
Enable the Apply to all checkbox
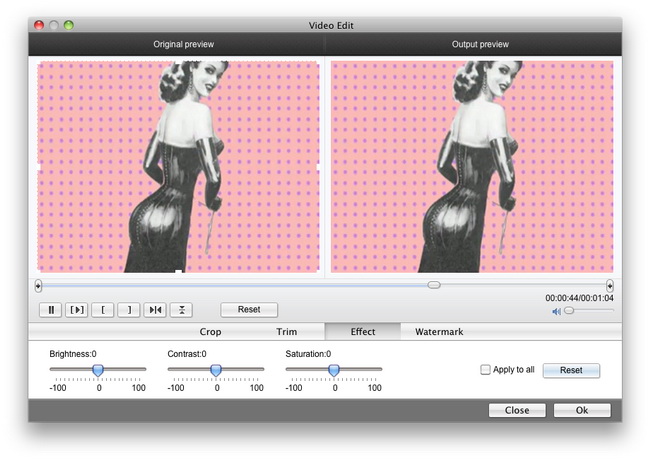(485, 369)
